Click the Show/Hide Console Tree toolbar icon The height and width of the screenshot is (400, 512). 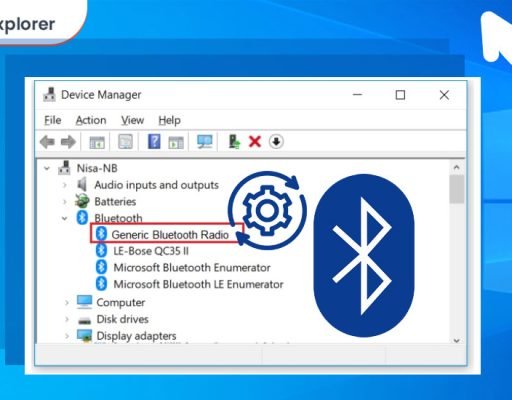[97, 142]
